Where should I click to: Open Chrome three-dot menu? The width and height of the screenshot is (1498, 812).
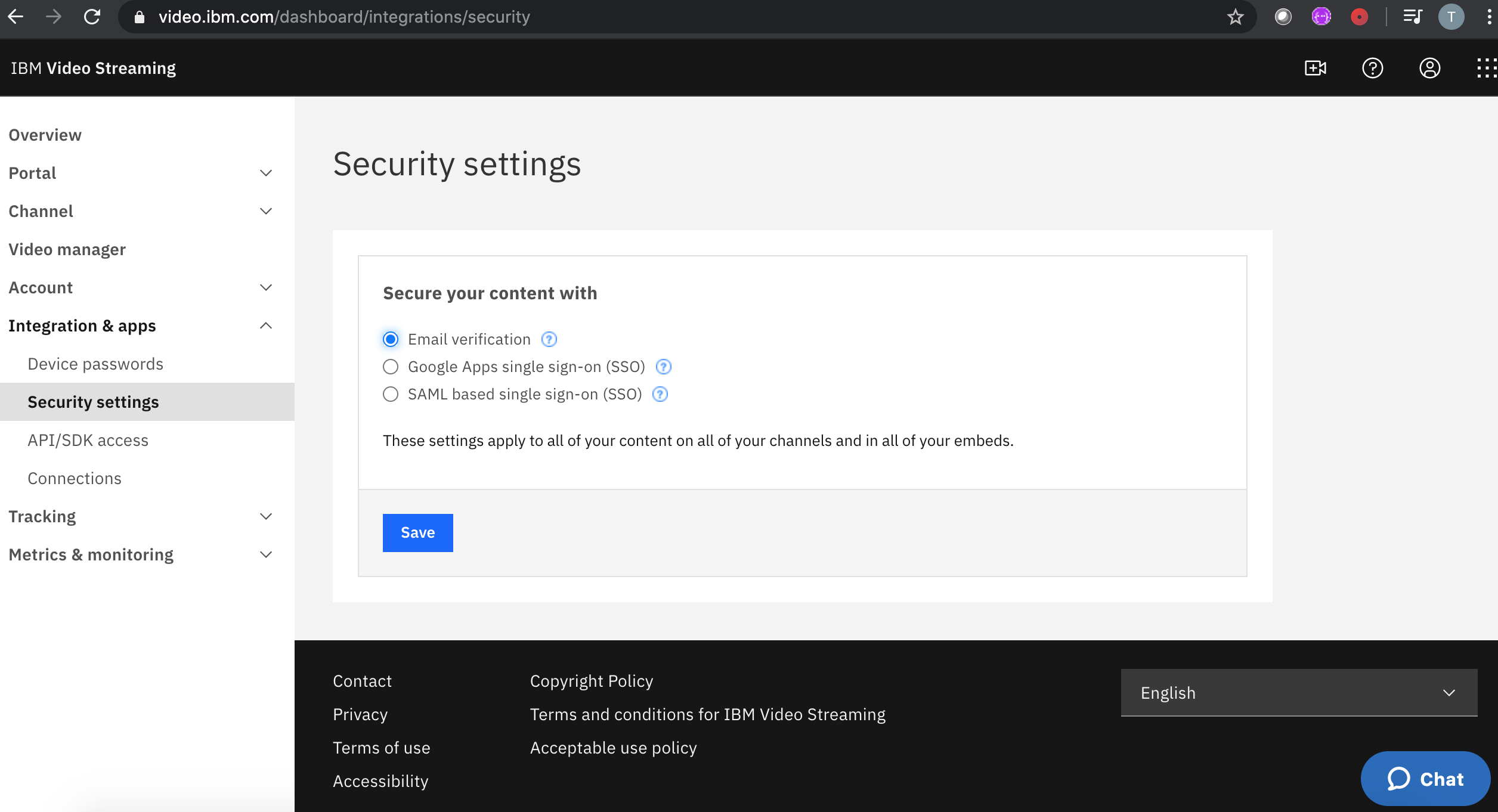tap(1489, 17)
